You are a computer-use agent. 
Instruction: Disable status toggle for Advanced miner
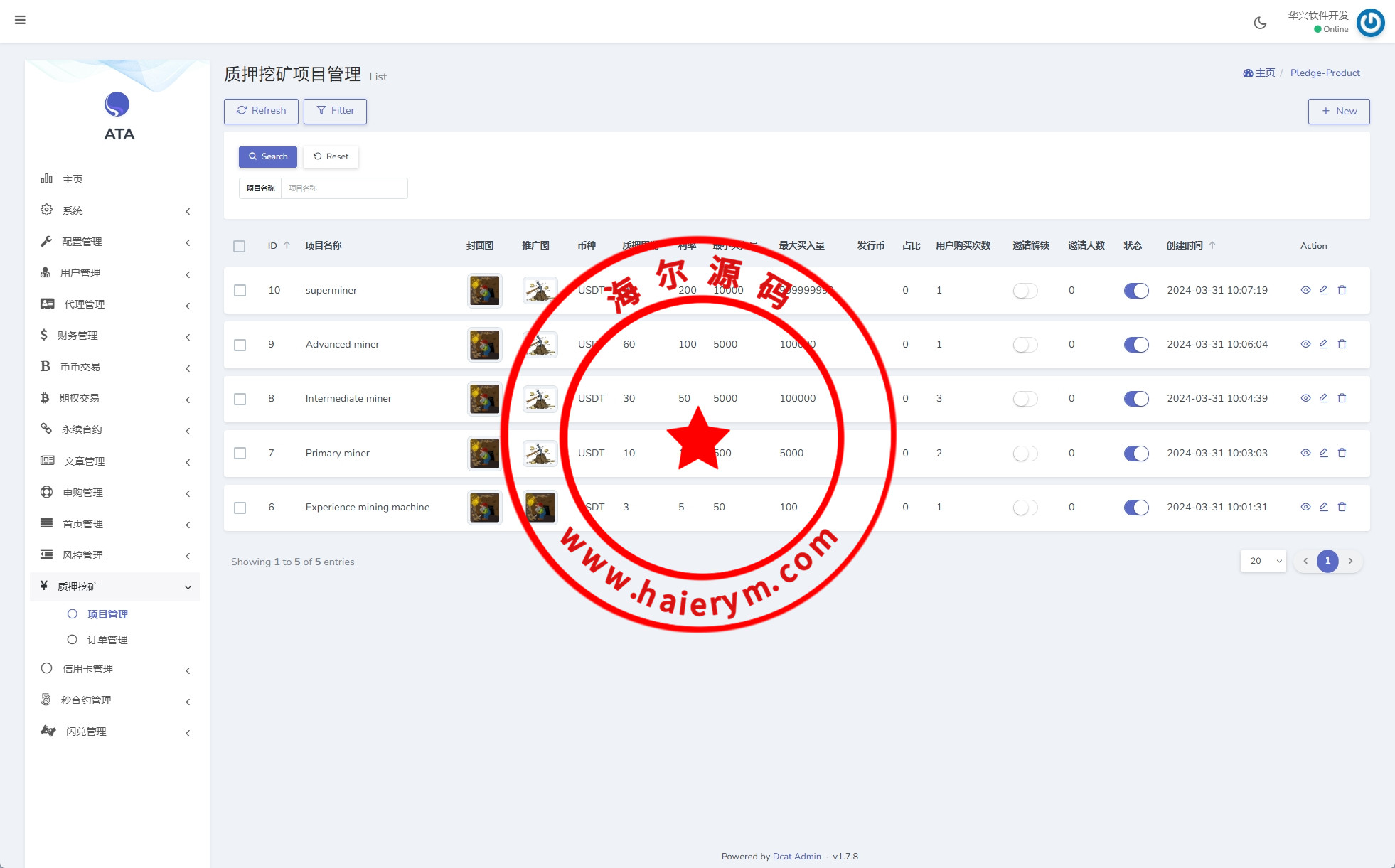click(1136, 345)
